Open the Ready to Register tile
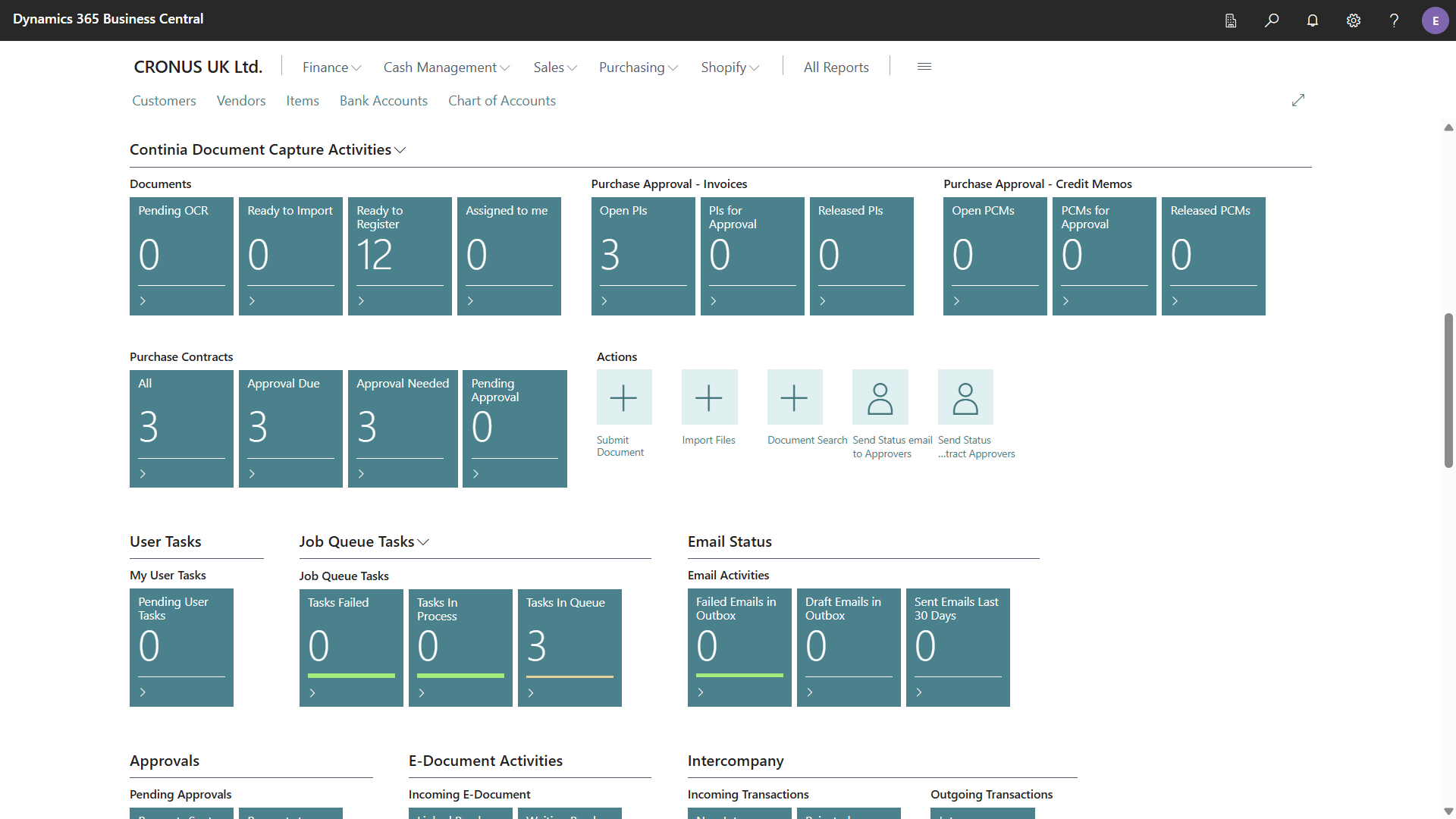 tap(400, 256)
